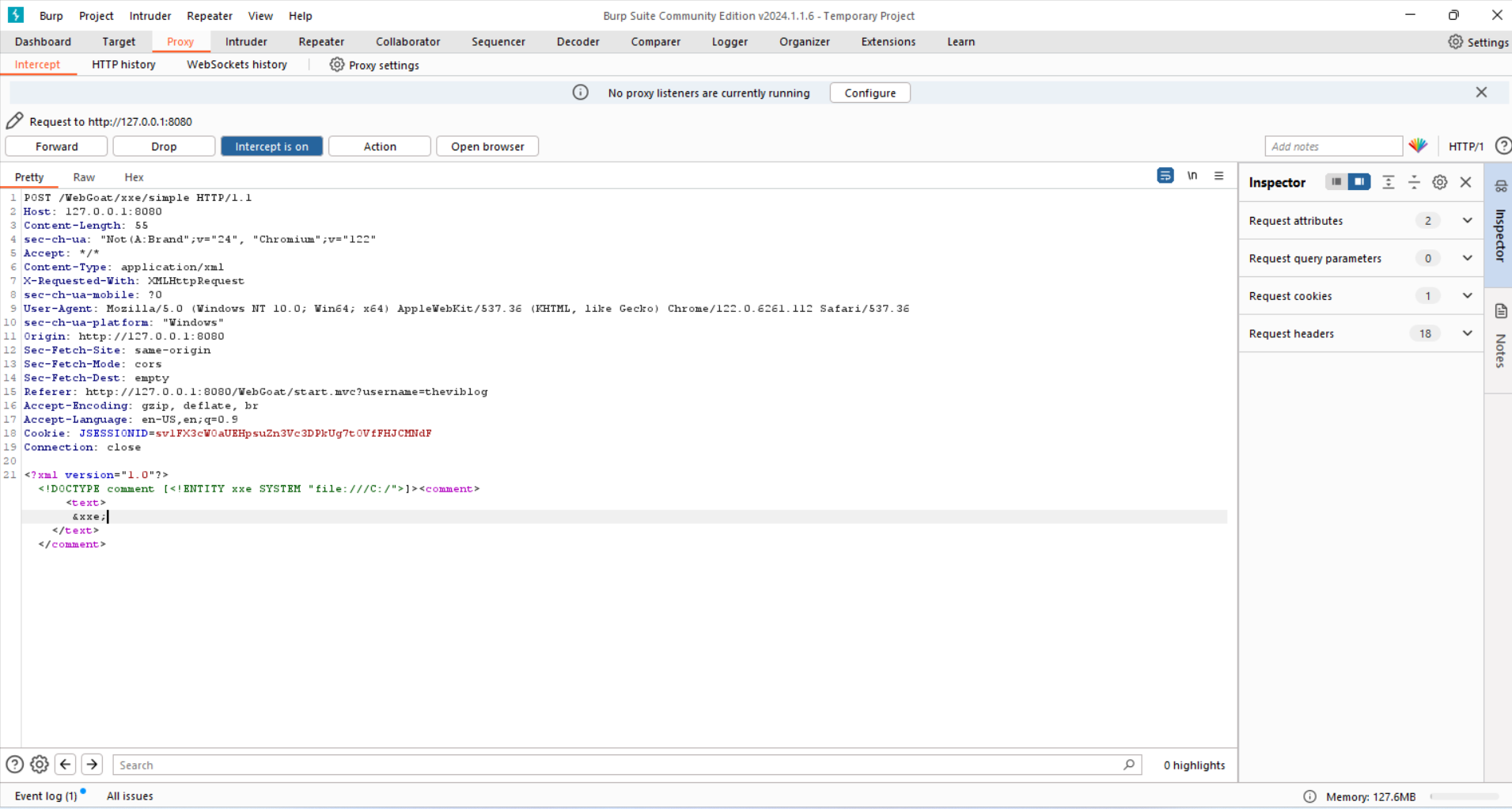Open the View menu
The width and height of the screenshot is (1512, 809).
point(260,16)
